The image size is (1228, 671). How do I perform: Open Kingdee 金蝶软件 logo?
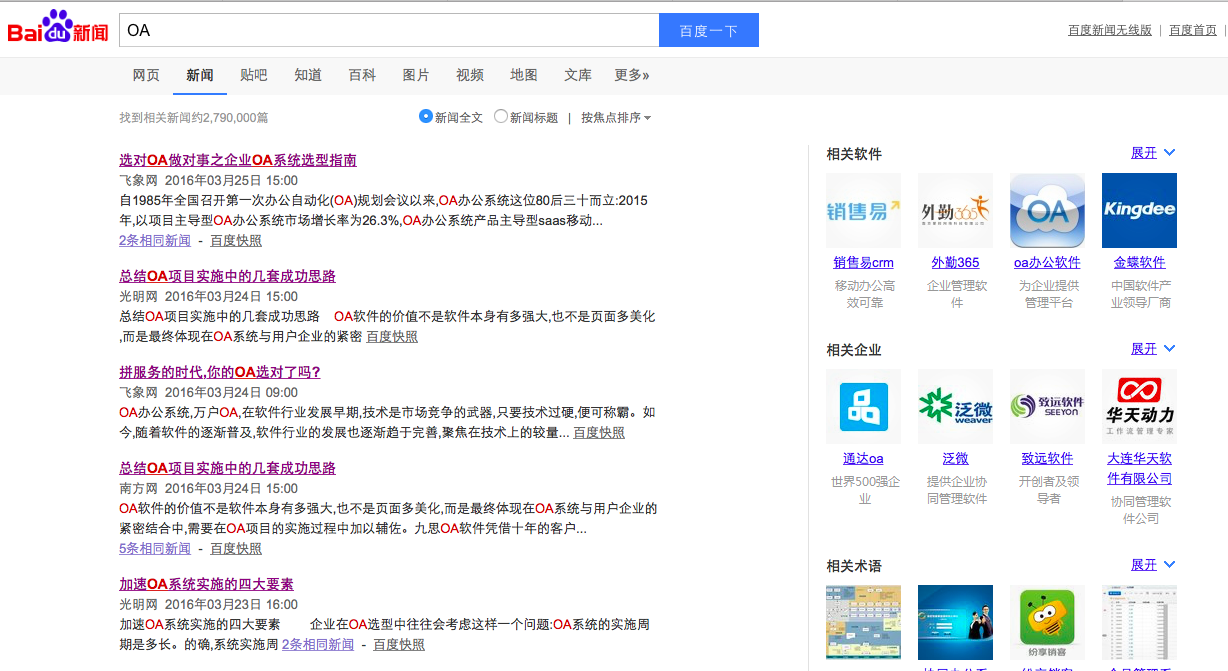1139,210
